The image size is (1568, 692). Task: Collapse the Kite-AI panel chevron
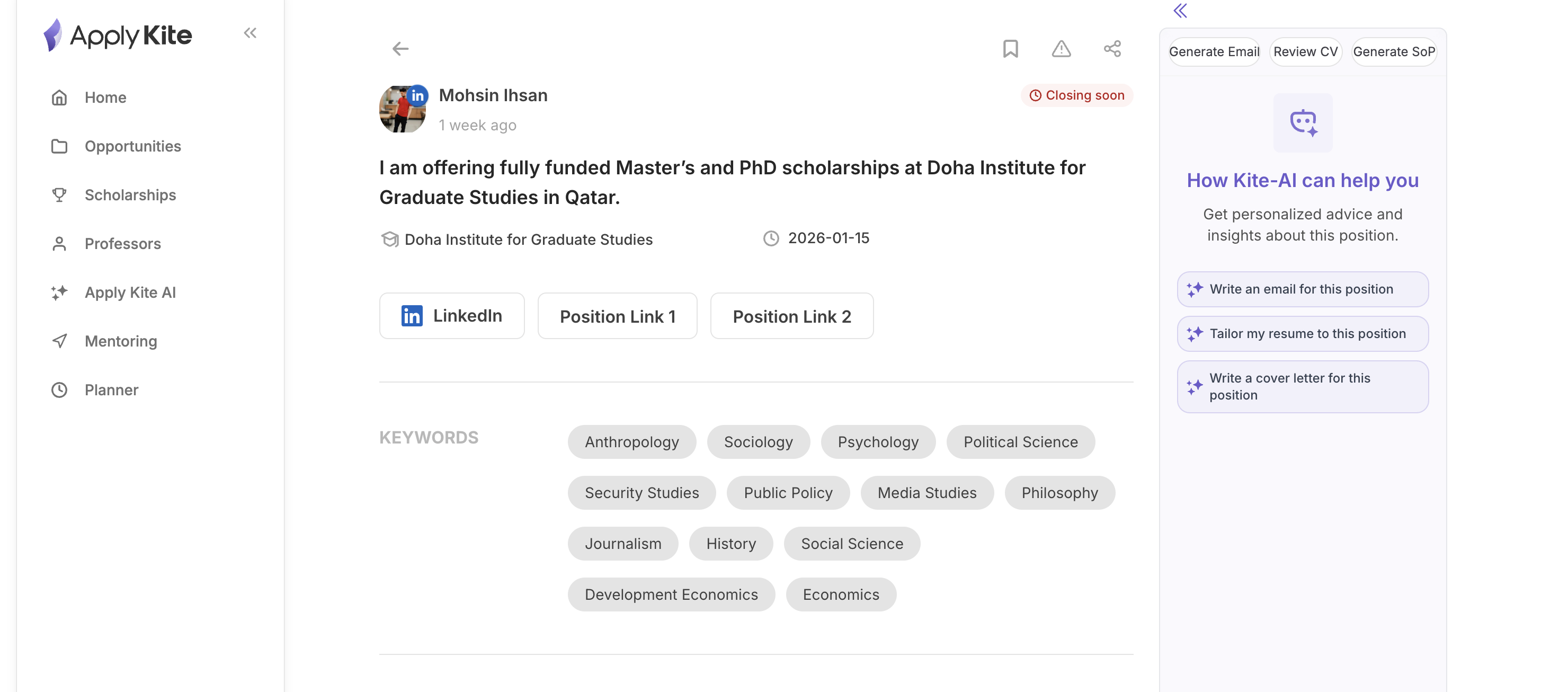point(1180,11)
